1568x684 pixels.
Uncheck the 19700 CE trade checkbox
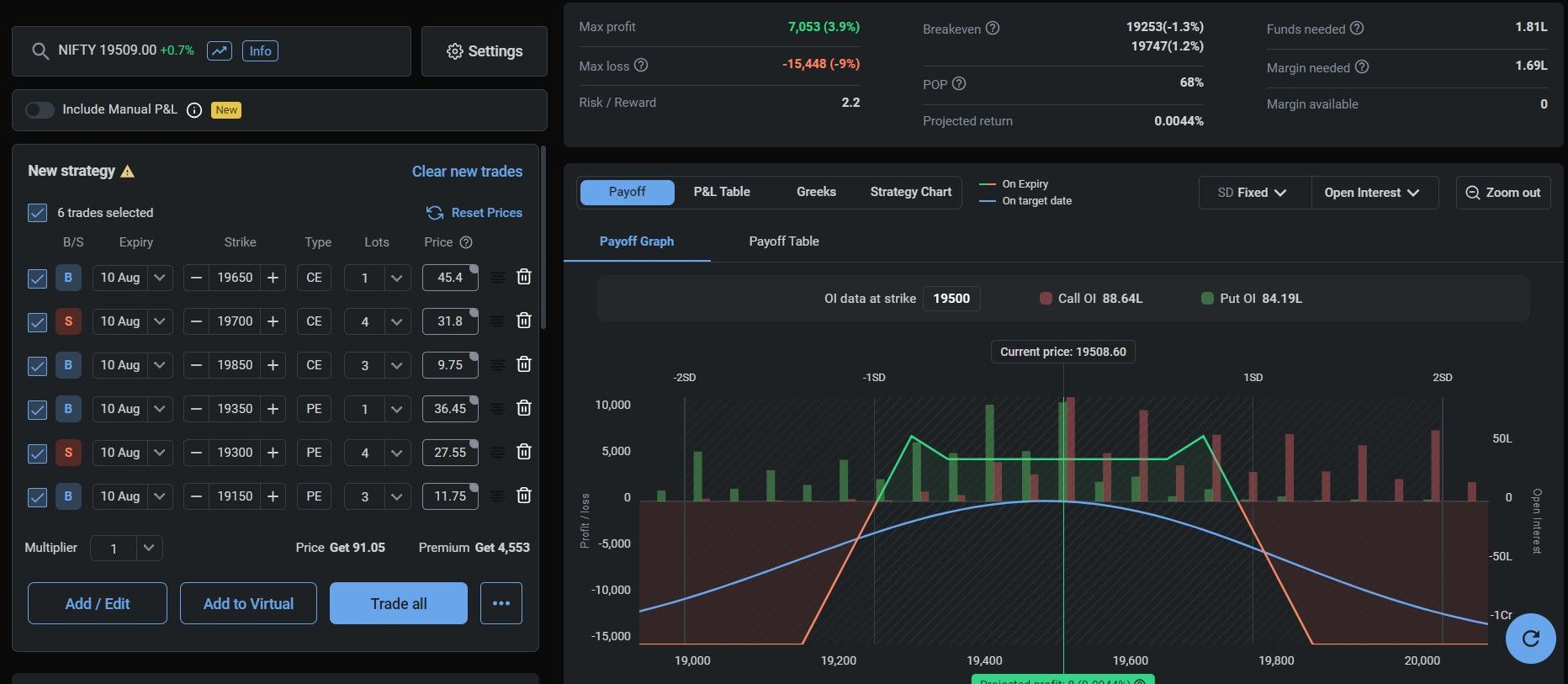point(37,322)
